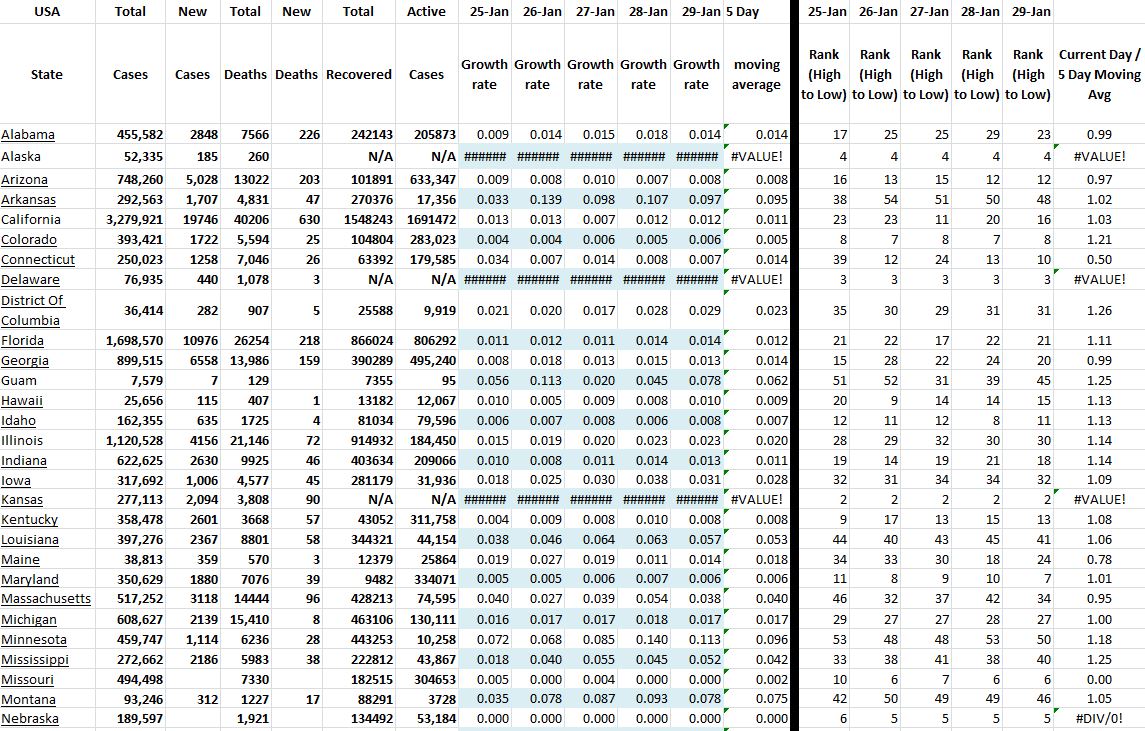Open the District Of Columbia link
This screenshot has height=731, width=1145.
point(32,310)
